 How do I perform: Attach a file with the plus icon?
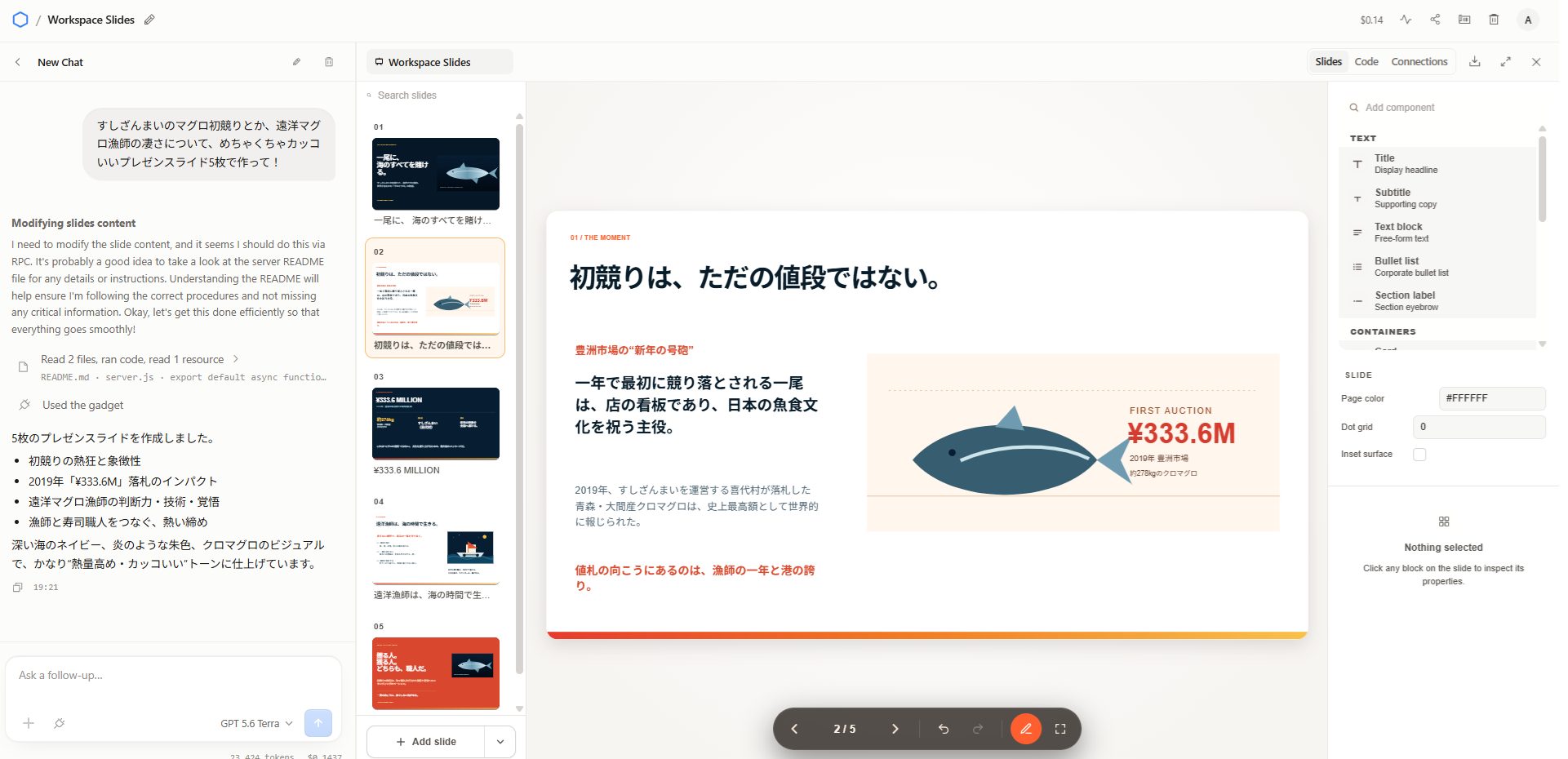pos(29,723)
